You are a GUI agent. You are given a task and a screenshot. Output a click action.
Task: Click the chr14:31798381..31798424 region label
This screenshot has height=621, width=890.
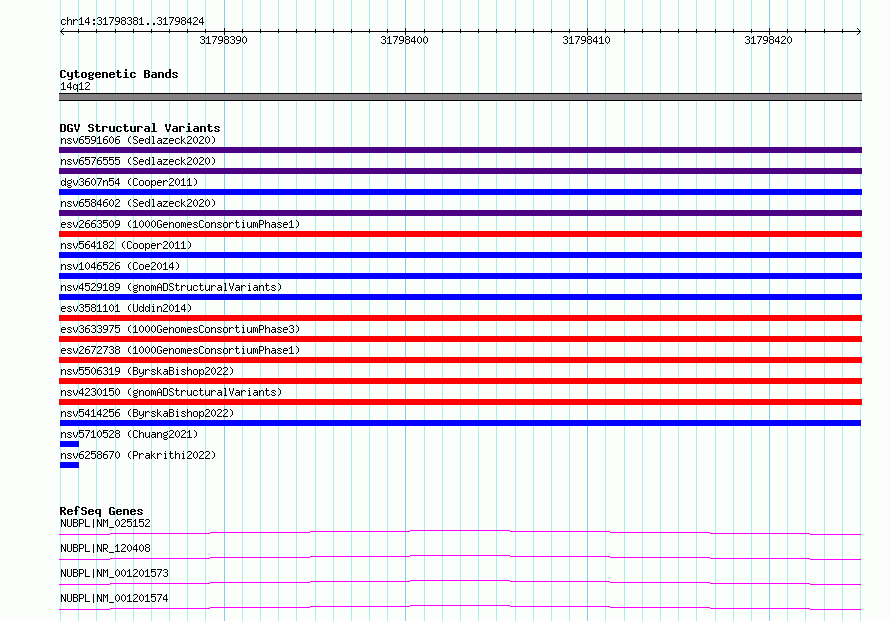tap(132, 21)
